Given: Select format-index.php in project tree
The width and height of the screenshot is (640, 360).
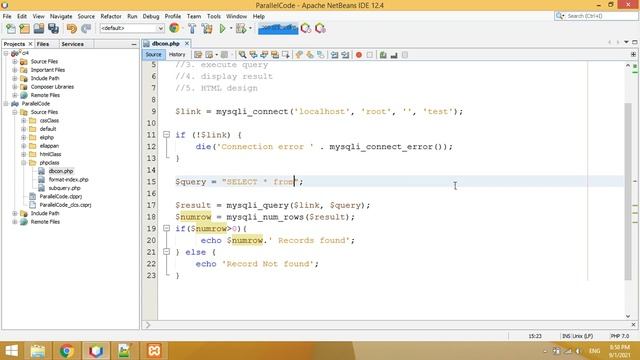Looking at the screenshot, I should click(x=68, y=180).
